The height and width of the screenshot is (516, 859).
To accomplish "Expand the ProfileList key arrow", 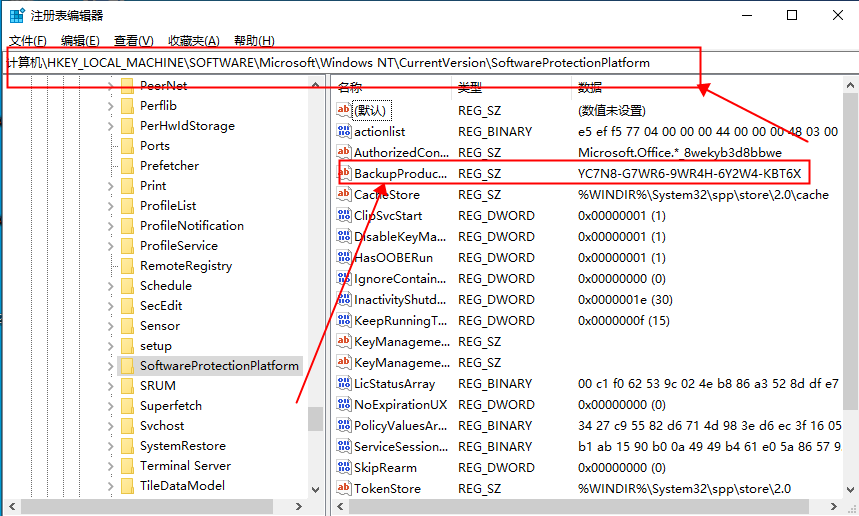I will pos(110,206).
